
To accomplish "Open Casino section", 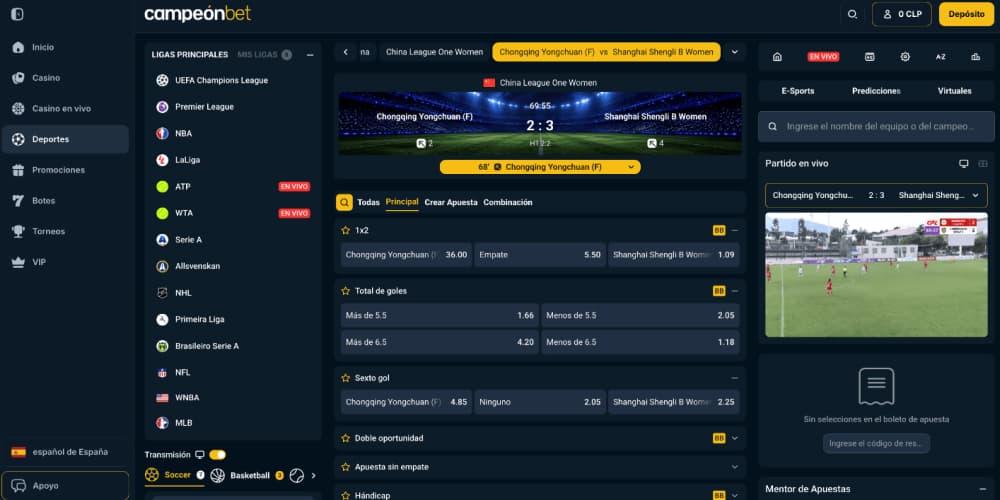I will 65,78.
